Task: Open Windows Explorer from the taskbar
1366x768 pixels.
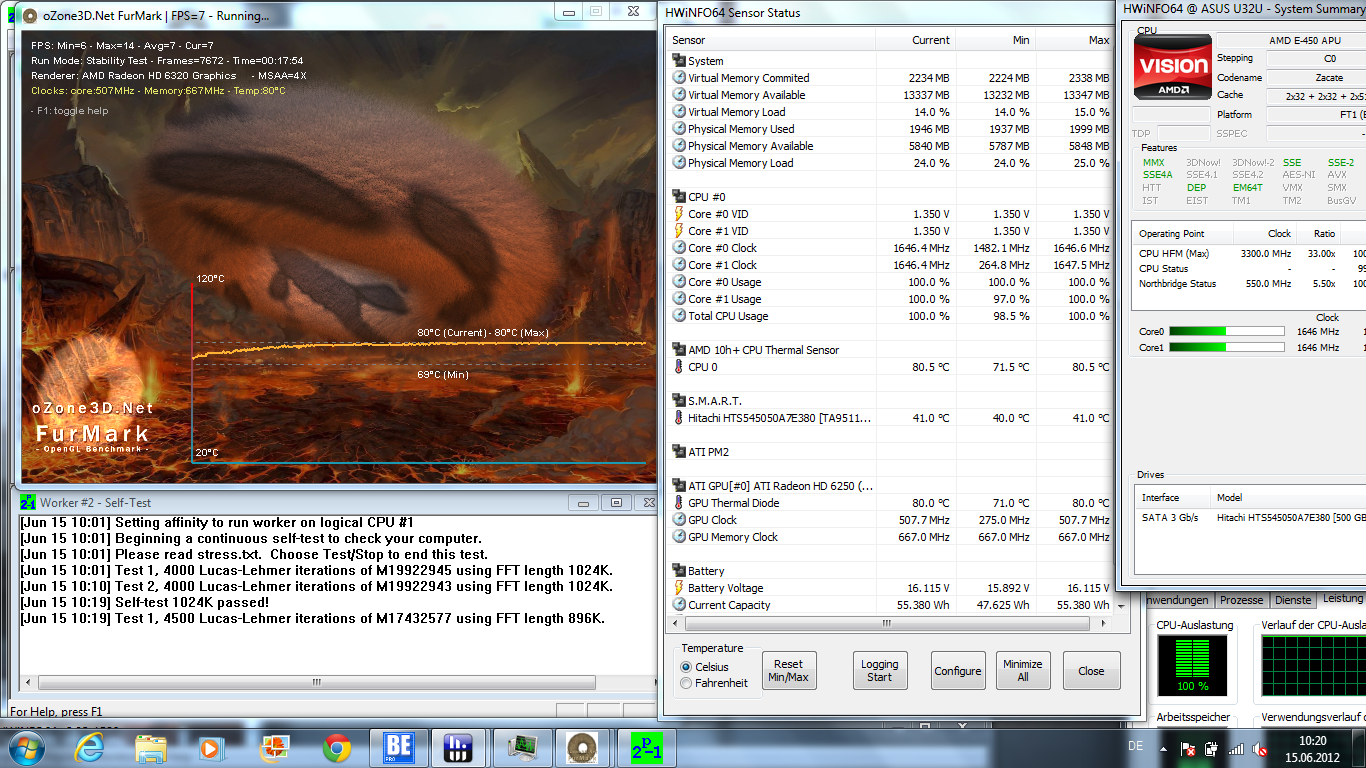Action: click(x=151, y=747)
